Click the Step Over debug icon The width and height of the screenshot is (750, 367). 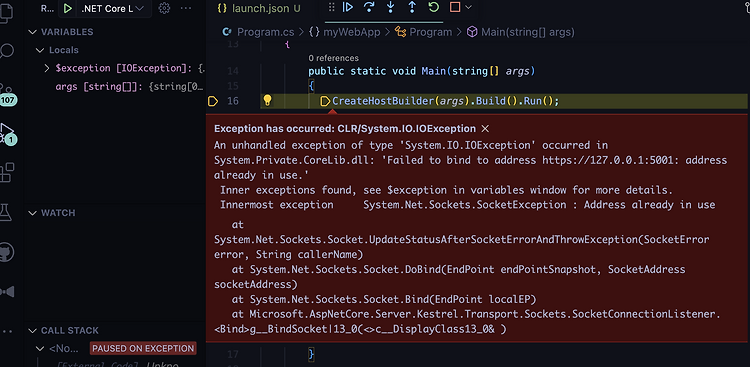click(x=369, y=7)
